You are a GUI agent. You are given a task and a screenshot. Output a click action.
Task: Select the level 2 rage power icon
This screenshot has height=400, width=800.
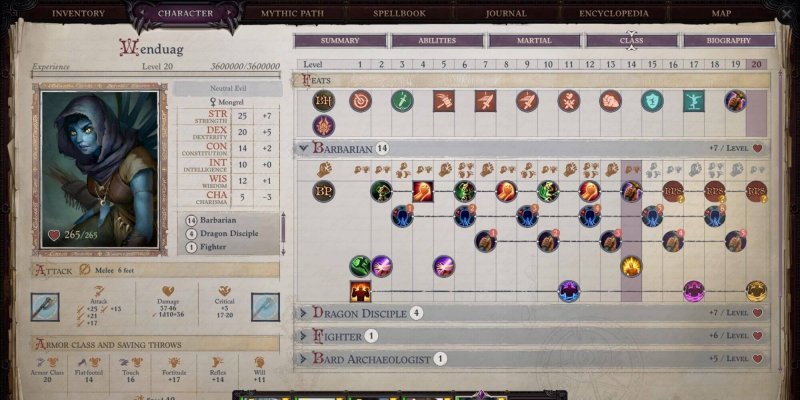click(381, 191)
